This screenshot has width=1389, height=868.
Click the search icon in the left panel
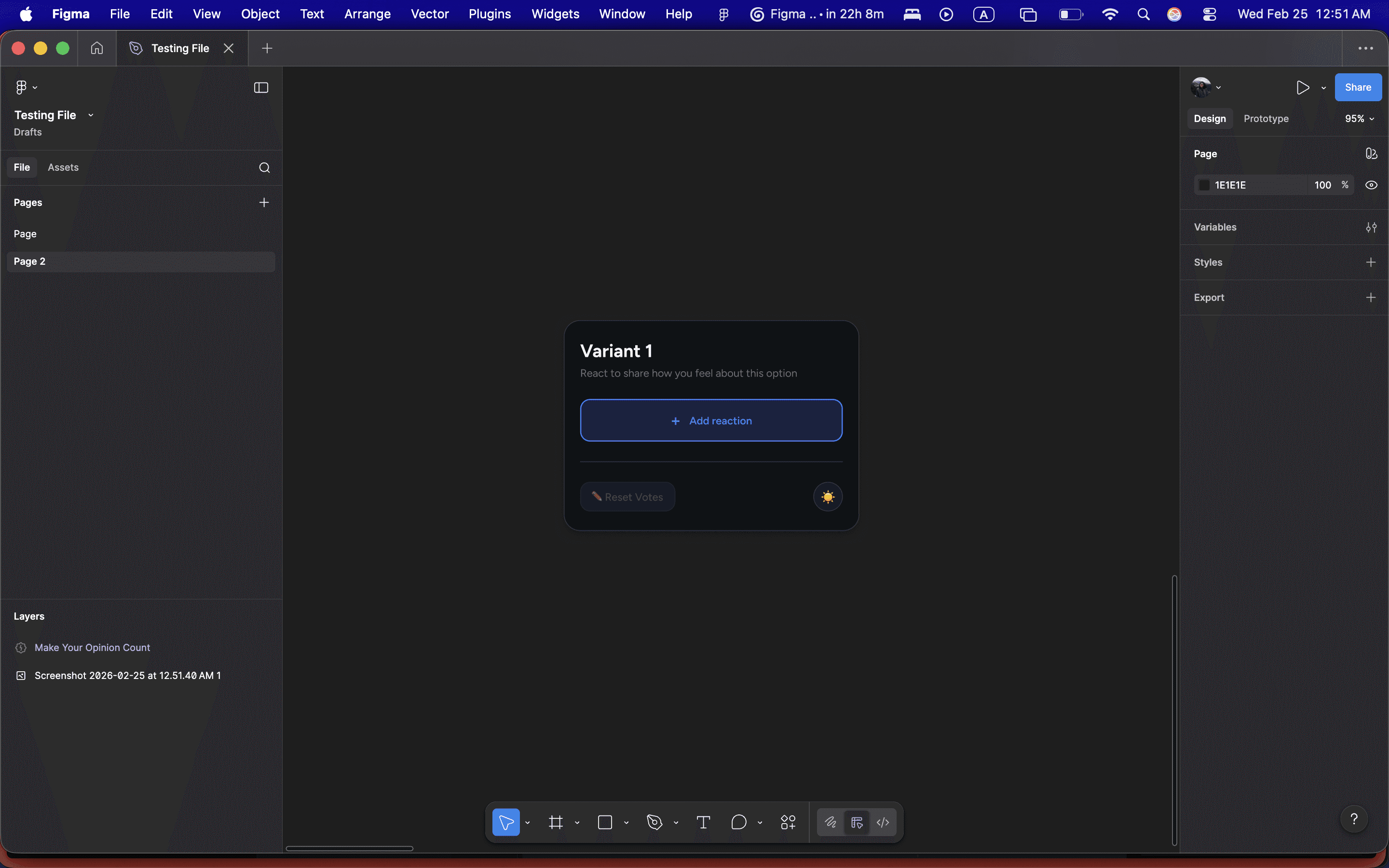coord(264,168)
